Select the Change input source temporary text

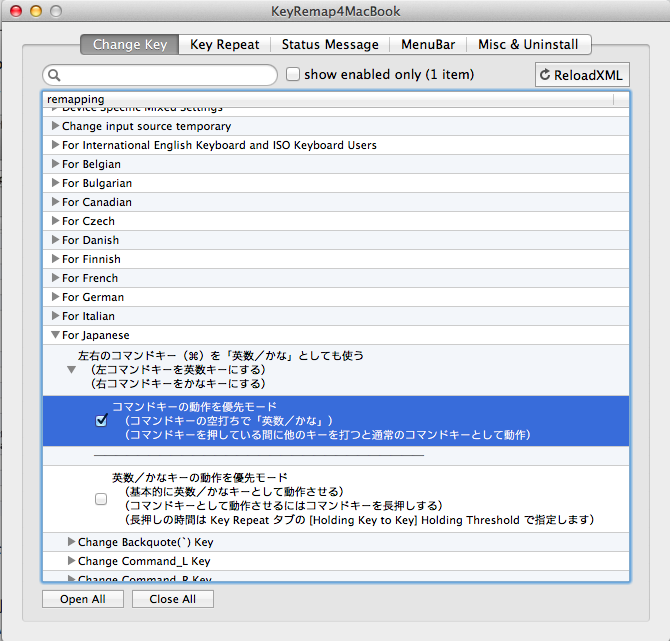coord(147,126)
